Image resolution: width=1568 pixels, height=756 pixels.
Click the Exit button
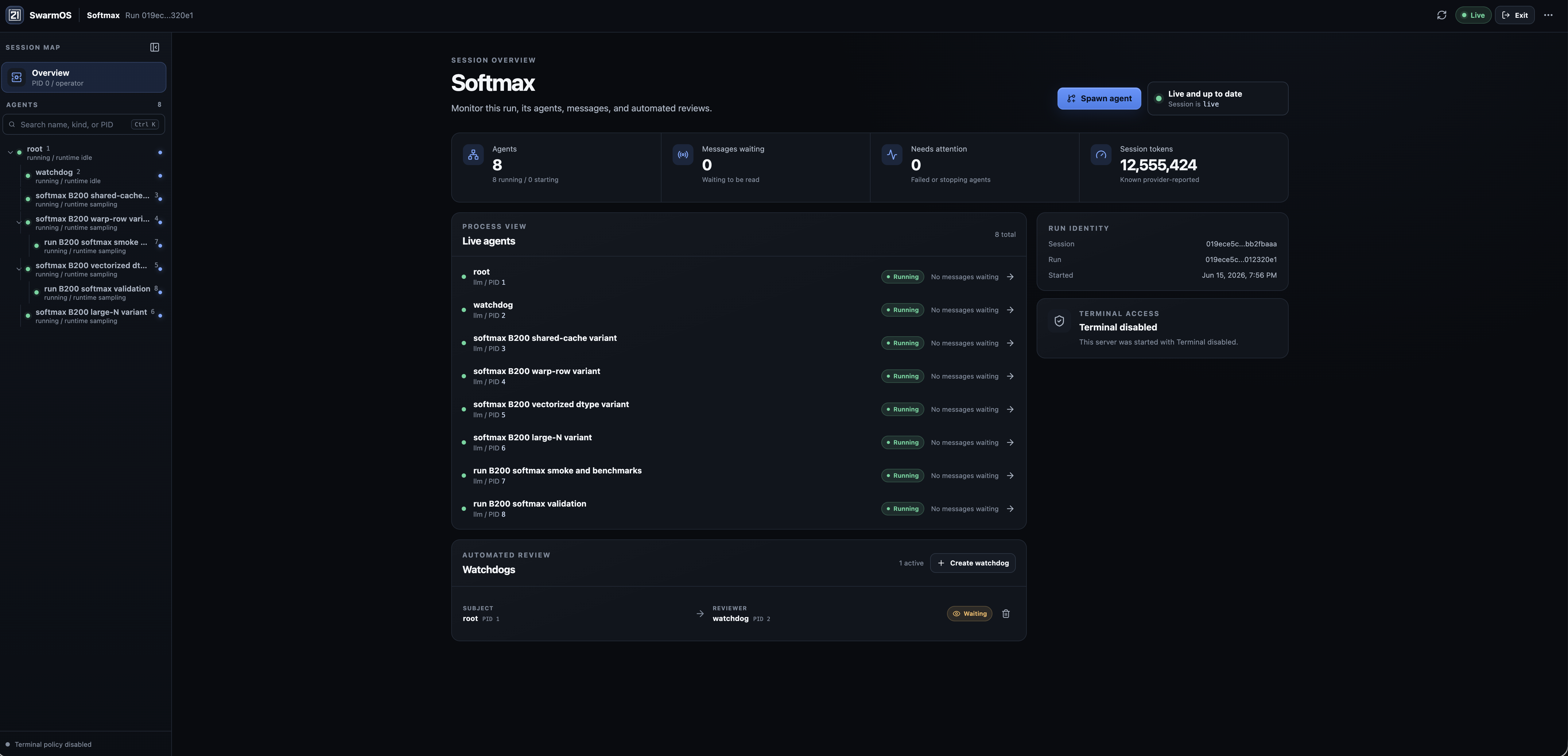coord(1515,15)
